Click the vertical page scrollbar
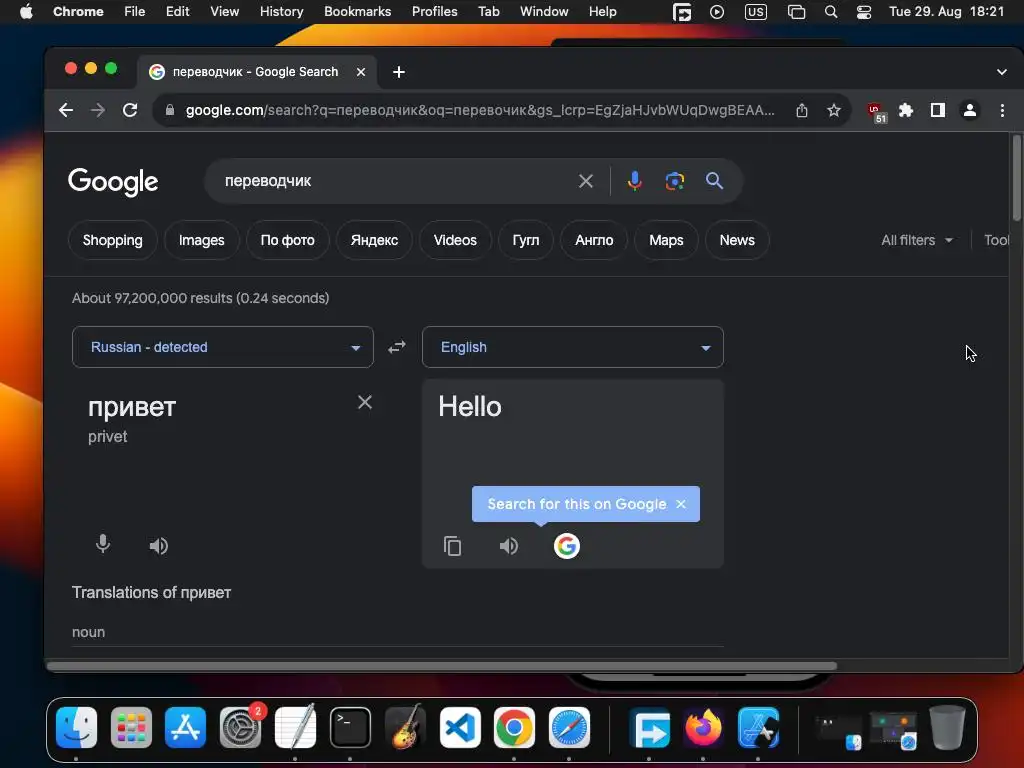Screen dimensions: 1024x768 pos(1016,178)
